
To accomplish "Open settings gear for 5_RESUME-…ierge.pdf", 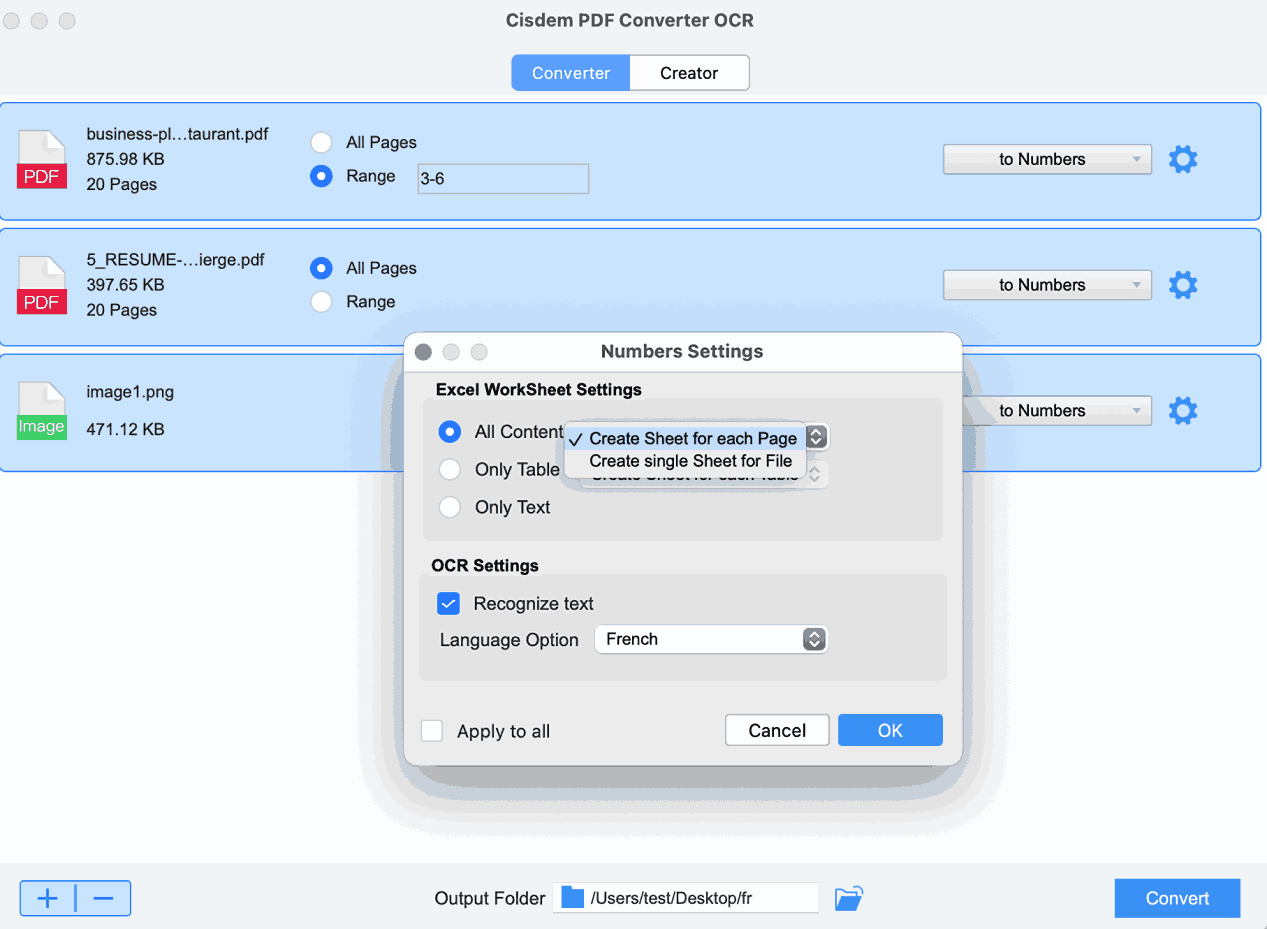I will click(1183, 285).
